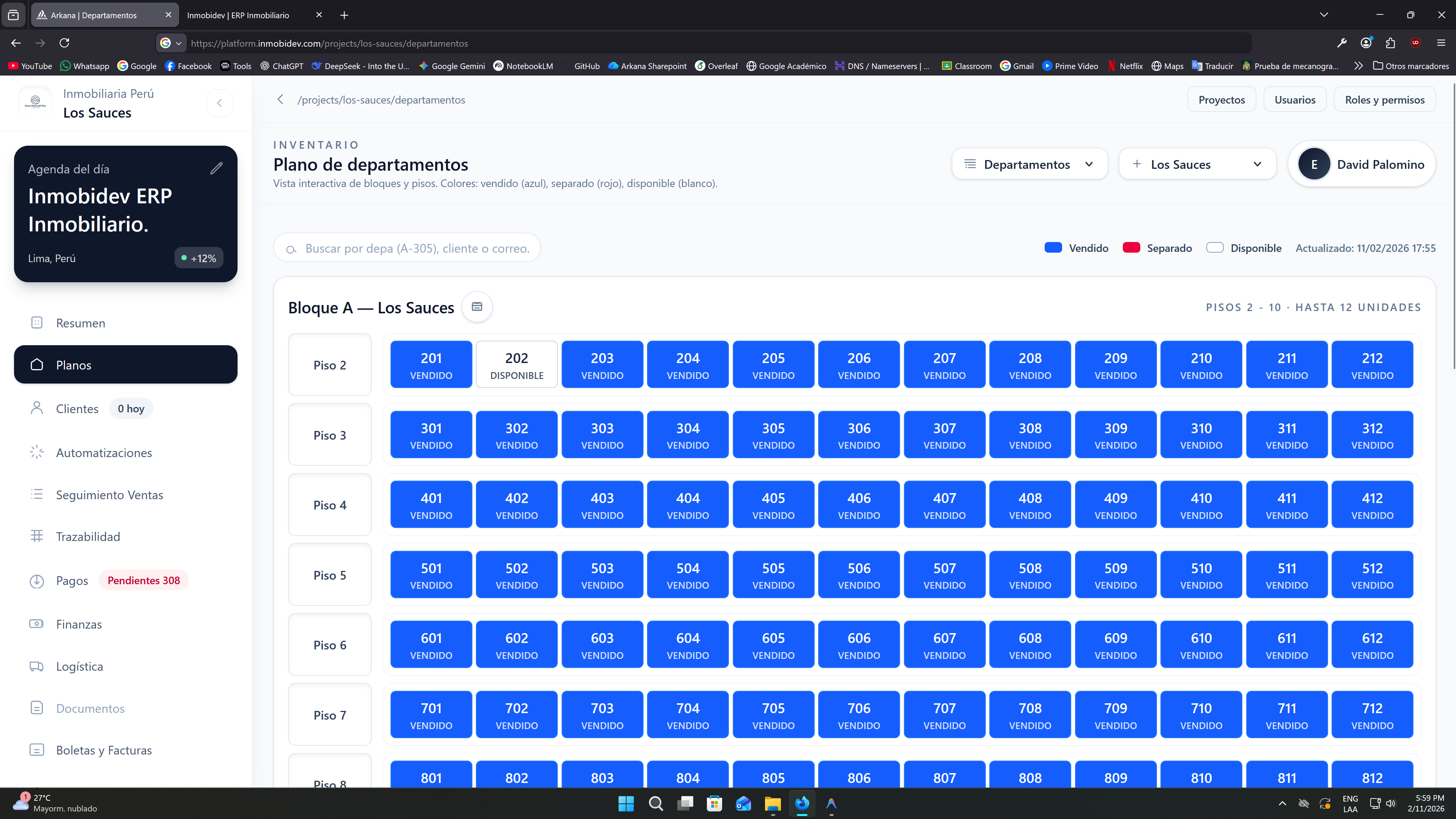The height and width of the screenshot is (819, 1456).
Task: Open Clientes via its sidebar icon
Action: click(36, 408)
